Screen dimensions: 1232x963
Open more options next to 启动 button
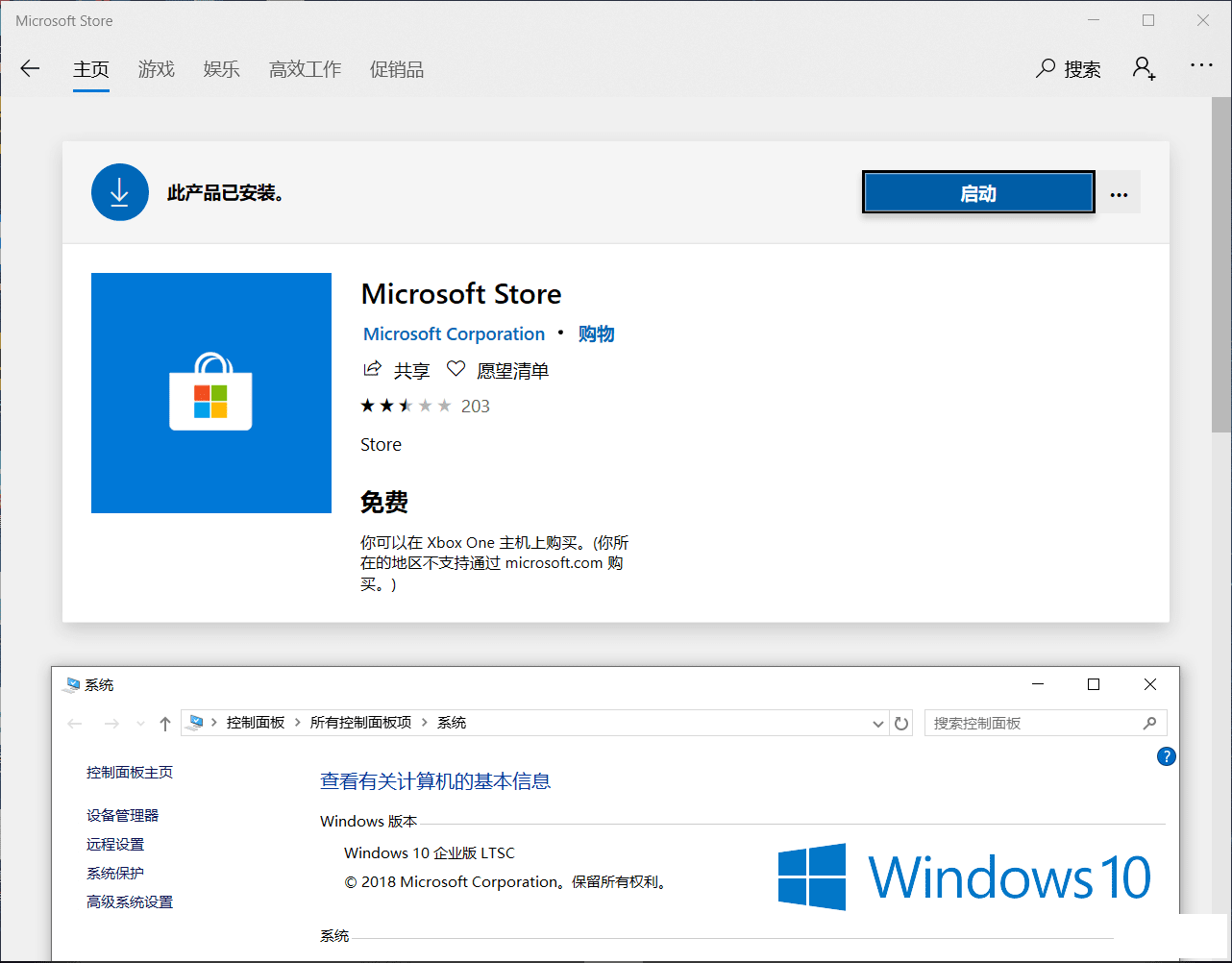point(1119,194)
